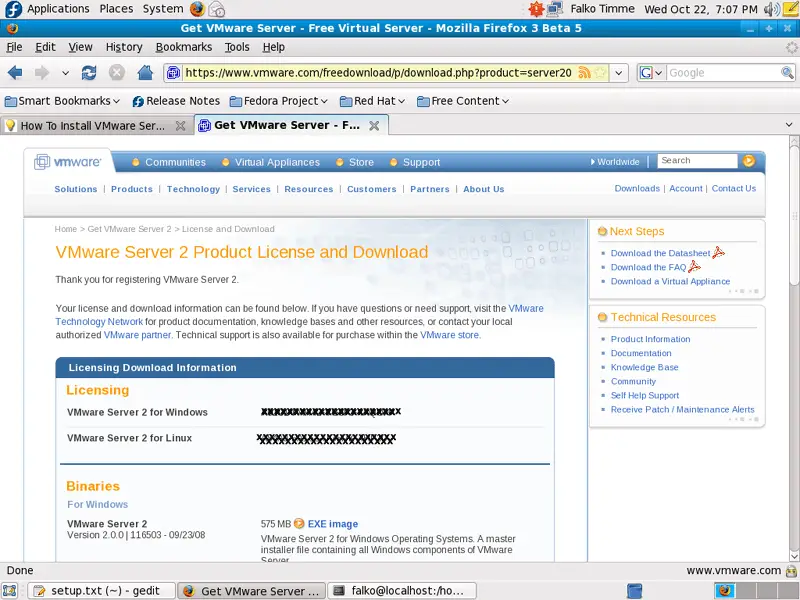Open the Knowledge Base link
This screenshot has height=600, width=800.
click(644, 367)
